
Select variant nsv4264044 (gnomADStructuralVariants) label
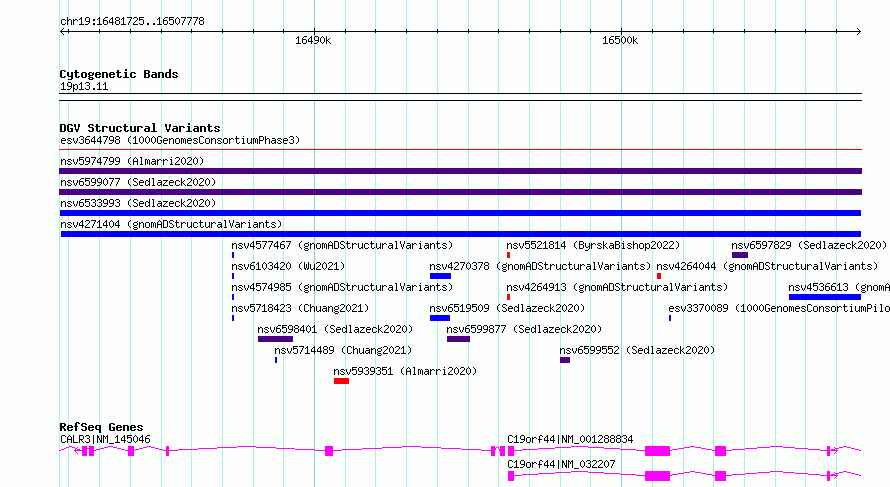coord(767,266)
